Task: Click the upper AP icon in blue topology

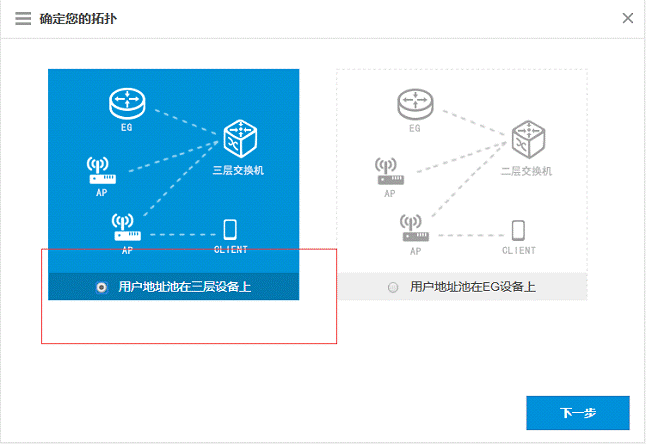Action: 102,169
